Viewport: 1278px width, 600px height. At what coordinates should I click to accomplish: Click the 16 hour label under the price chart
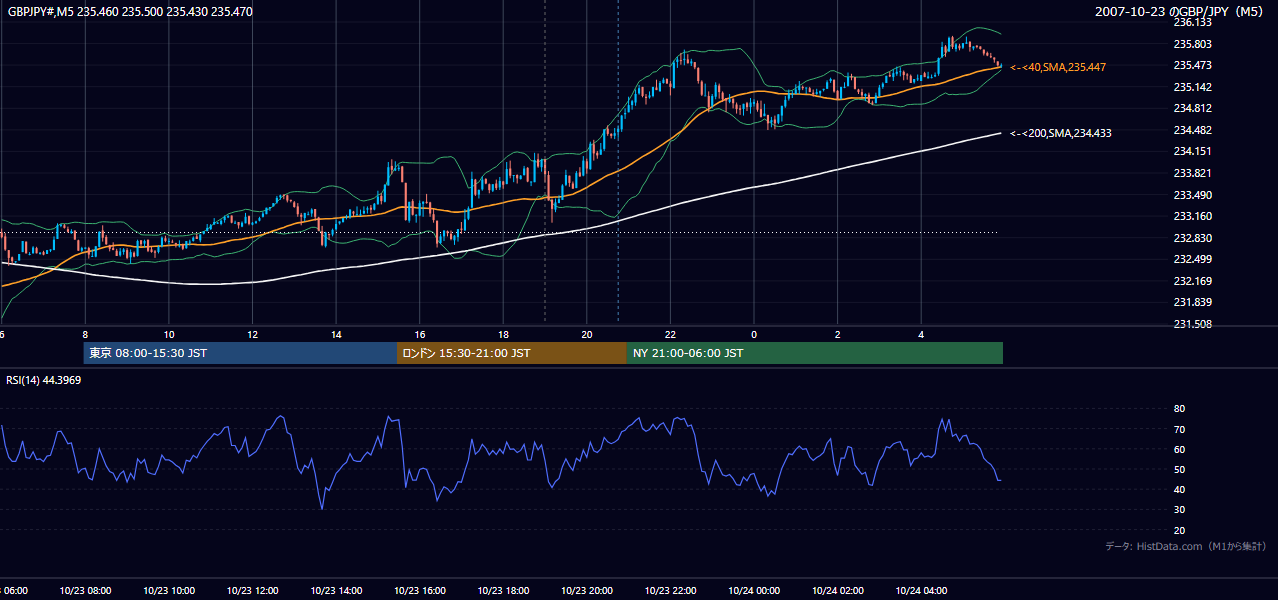click(x=420, y=335)
